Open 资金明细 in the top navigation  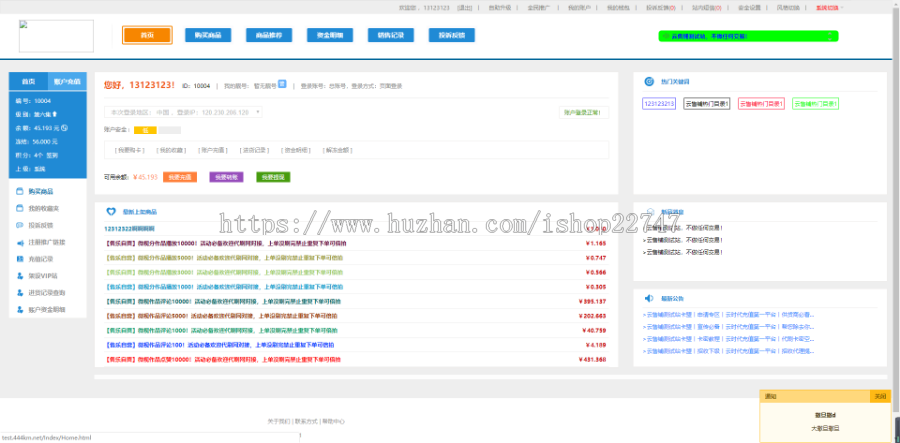[330, 35]
